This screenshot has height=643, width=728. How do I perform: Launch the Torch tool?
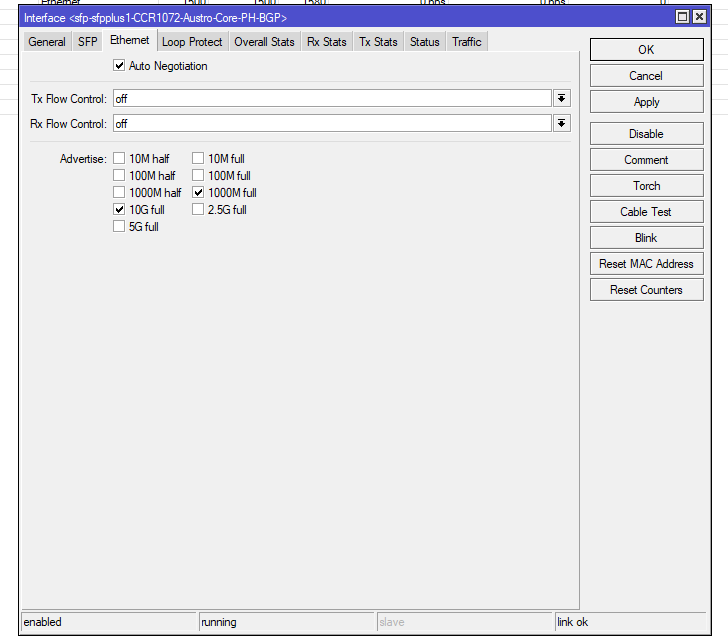646,186
